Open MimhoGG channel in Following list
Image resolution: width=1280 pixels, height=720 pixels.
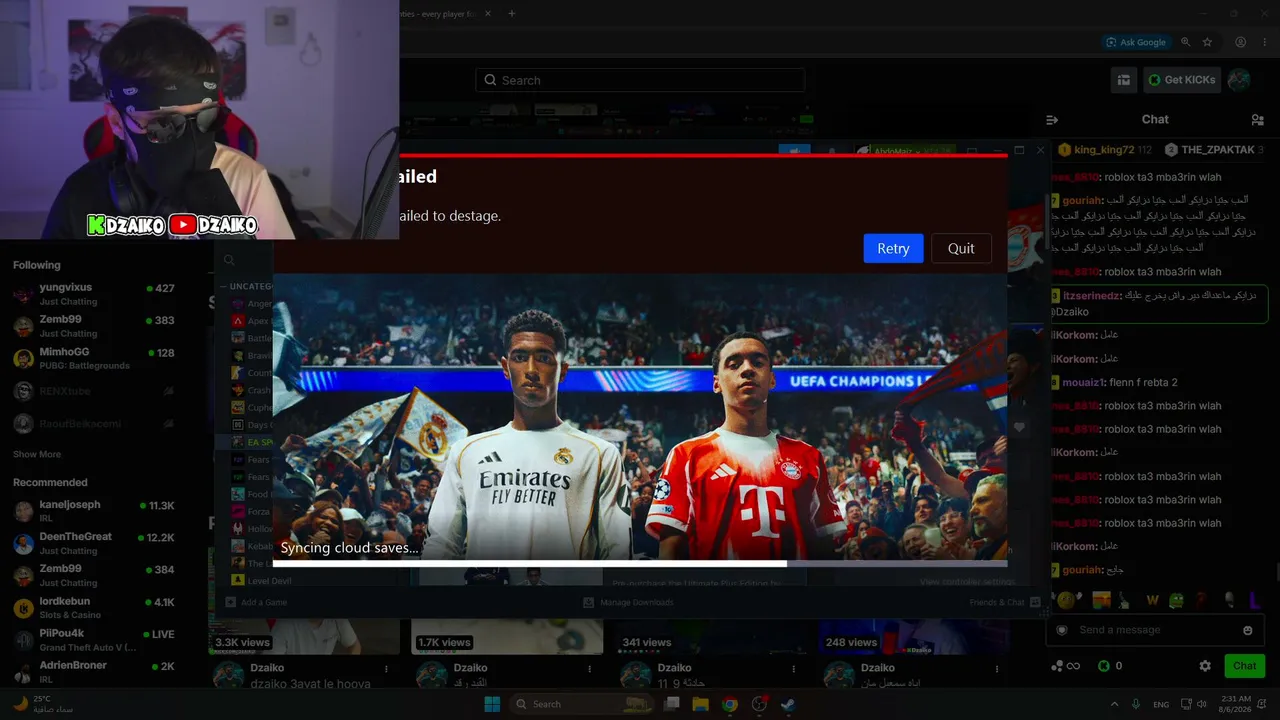click(x=94, y=358)
